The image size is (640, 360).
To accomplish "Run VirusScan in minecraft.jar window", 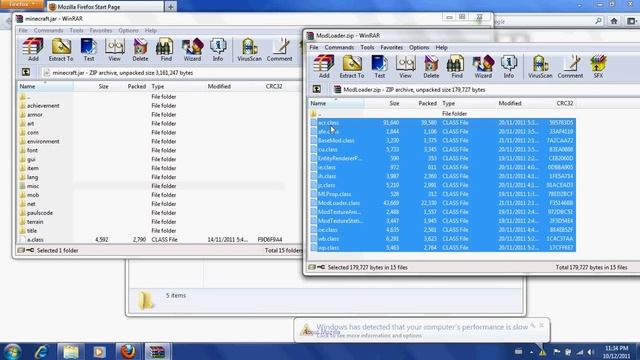I will coord(249,50).
